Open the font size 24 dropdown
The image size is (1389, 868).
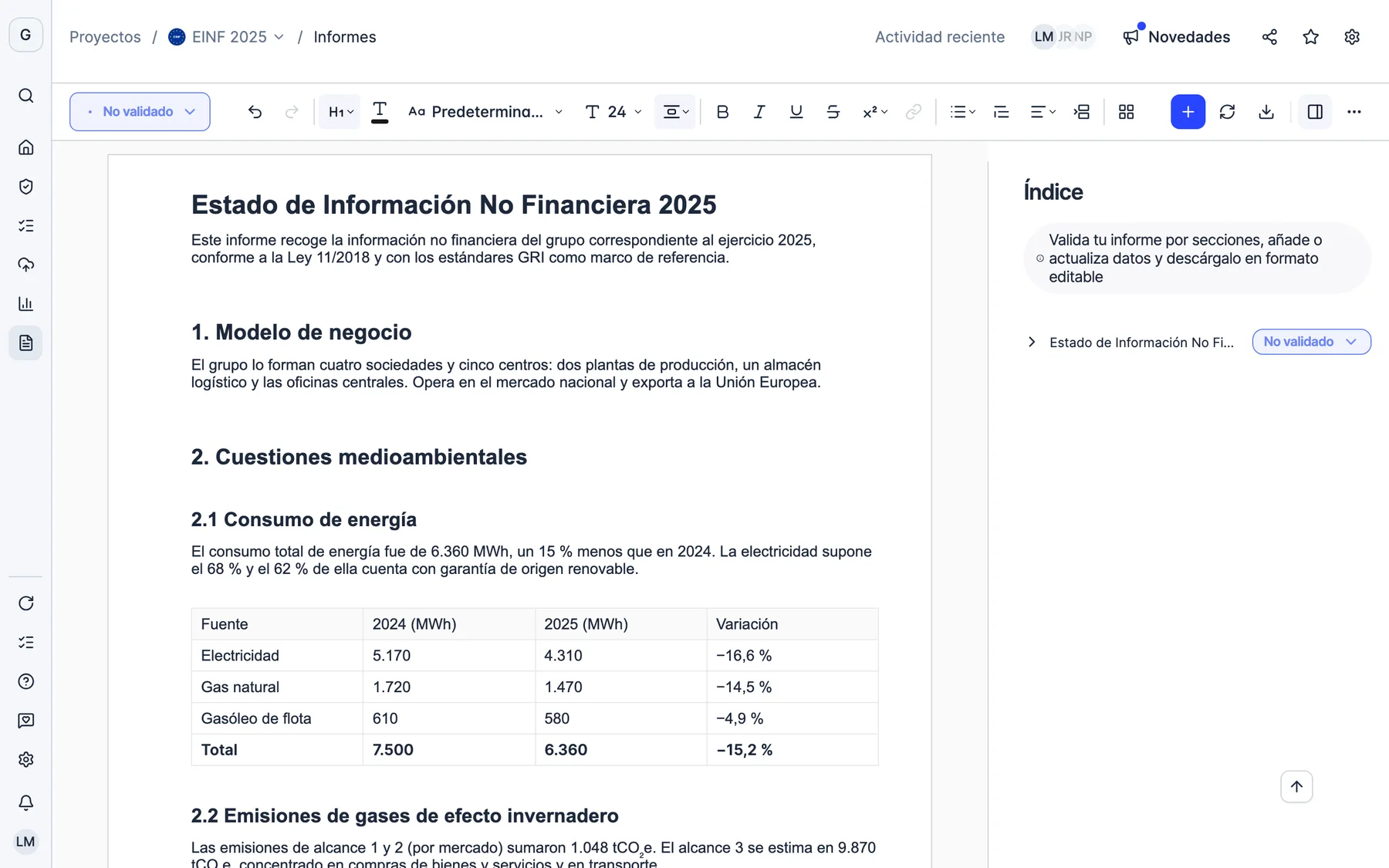[x=613, y=112]
